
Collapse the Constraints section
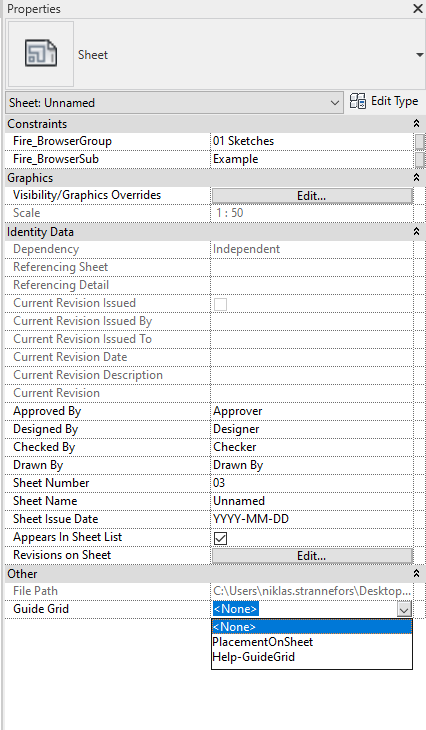(x=416, y=123)
